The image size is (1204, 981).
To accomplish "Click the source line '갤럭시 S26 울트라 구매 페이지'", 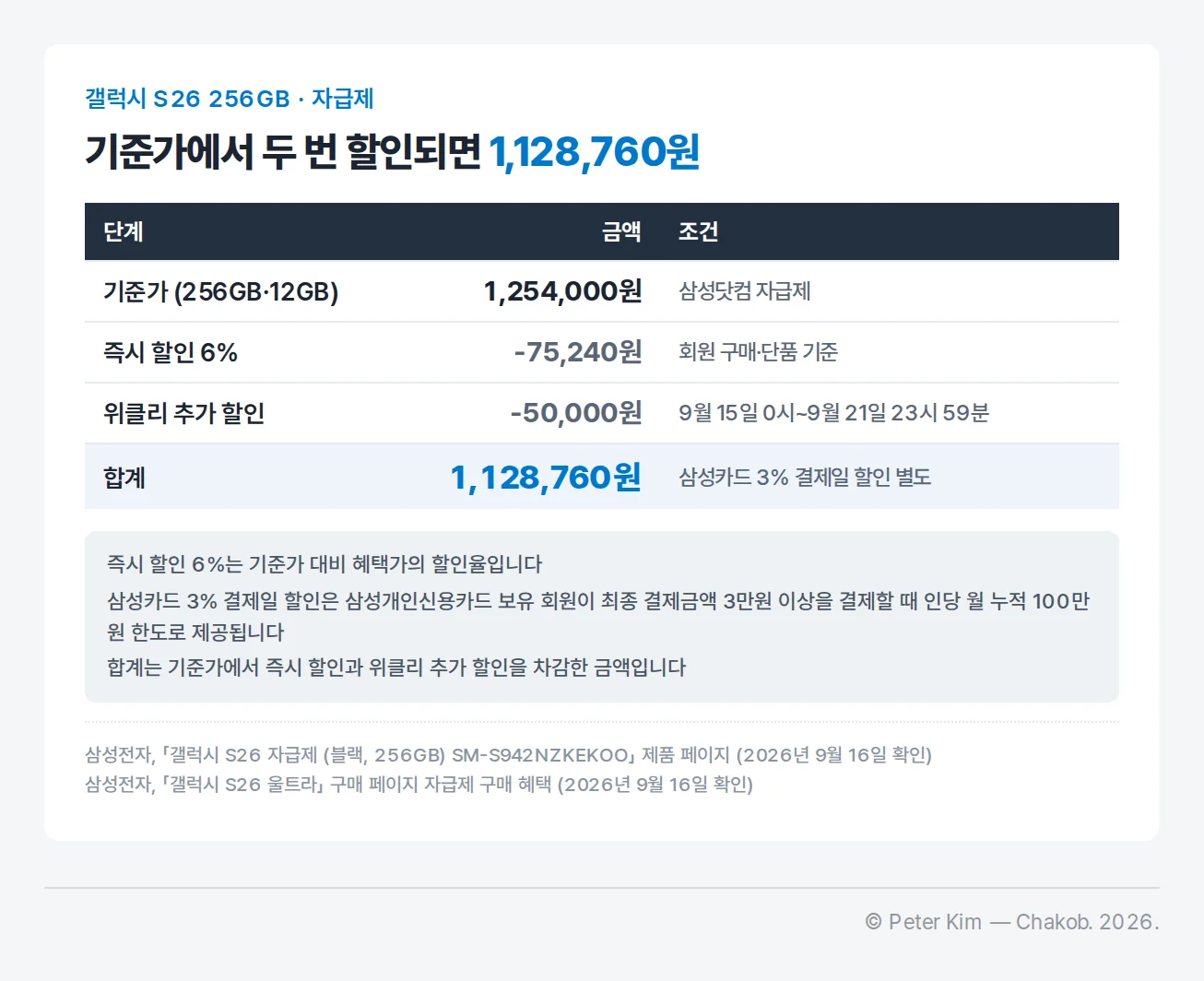I will (419, 785).
